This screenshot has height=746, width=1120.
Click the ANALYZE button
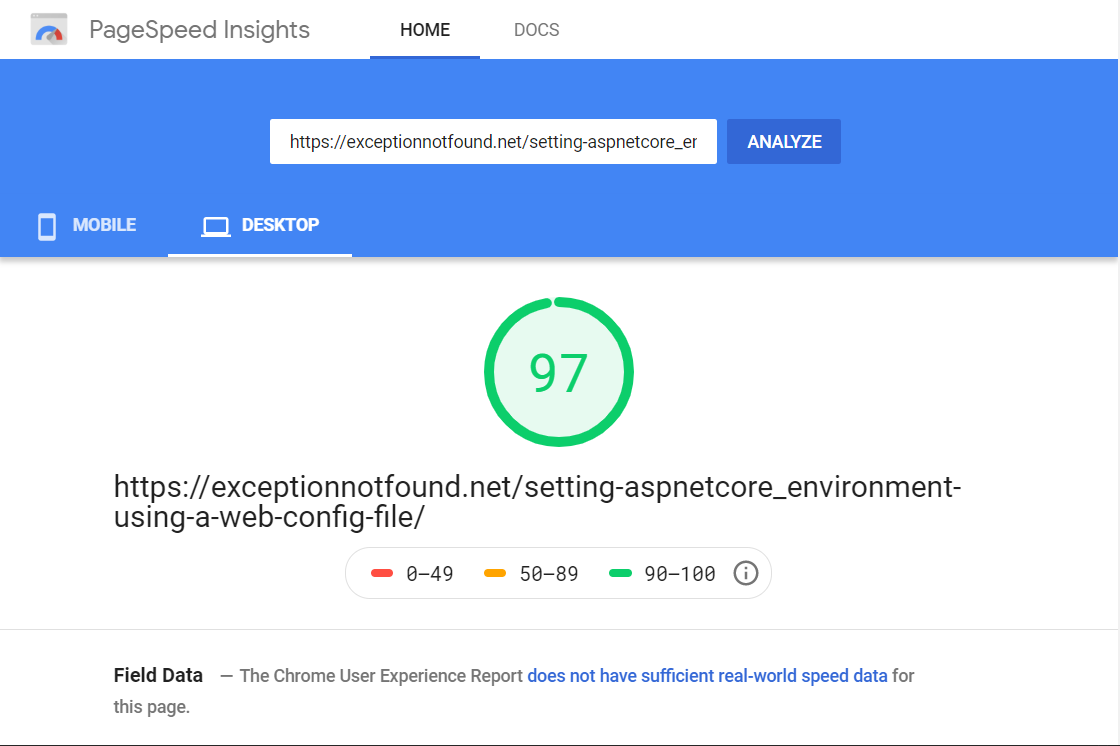click(784, 141)
